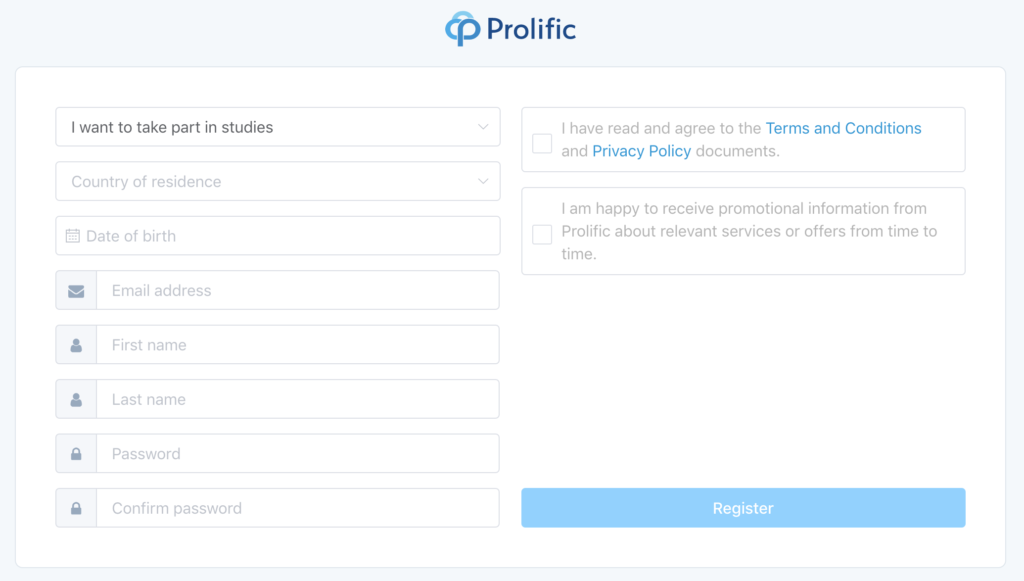The width and height of the screenshot is (1024, 581).
Task: Click the Register button
Action: (x=743, y=508)
